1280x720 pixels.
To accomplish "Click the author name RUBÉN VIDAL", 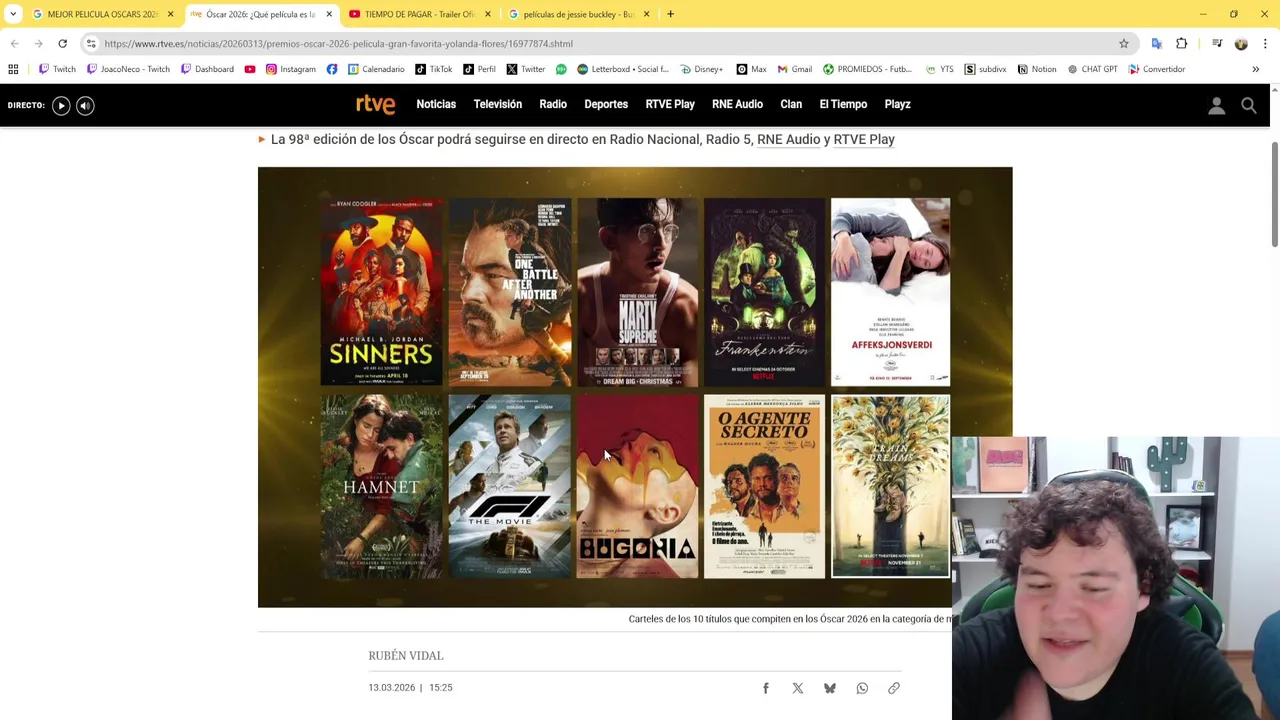I will coord(406,655).
